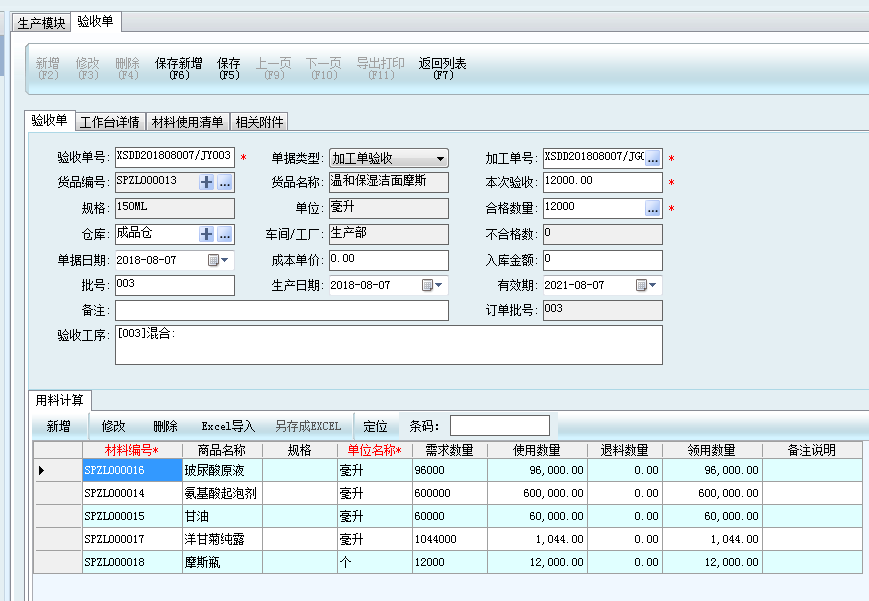Image resolution: width=869 pixels, height=601 pixels.
Task: Click the 96,000.00 领用数量 cell
Action: pyautogui.click(x=712, y=470)
